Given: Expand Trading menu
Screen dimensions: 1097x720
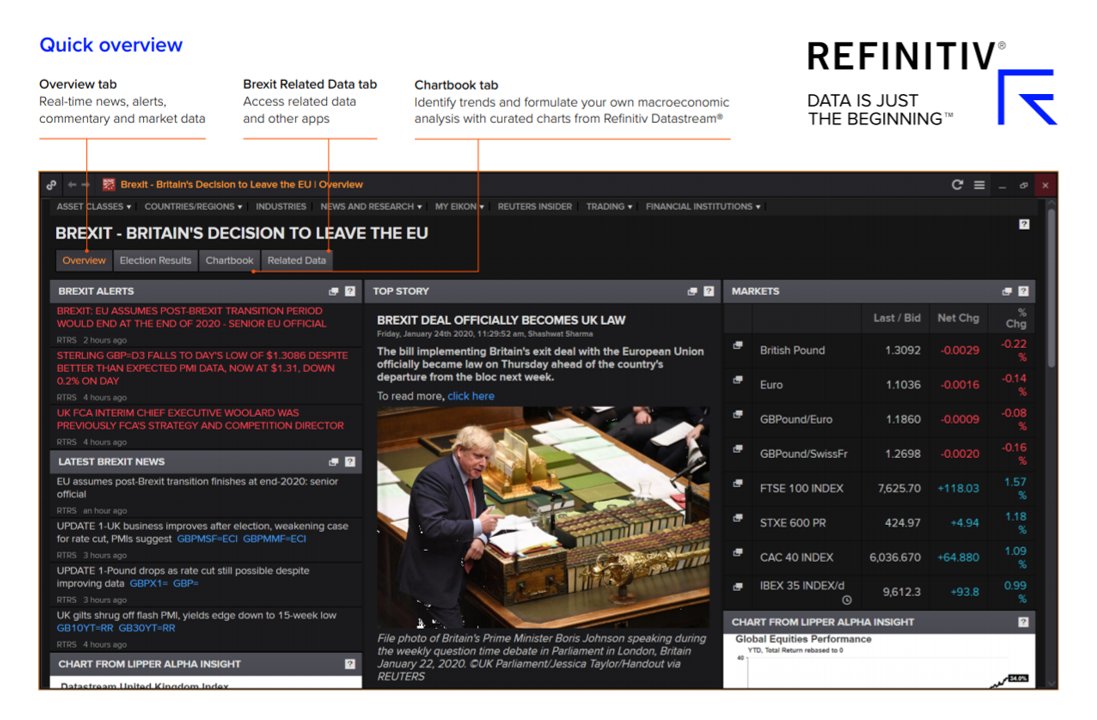Looking at the screenshot, I should click(609, 207).
